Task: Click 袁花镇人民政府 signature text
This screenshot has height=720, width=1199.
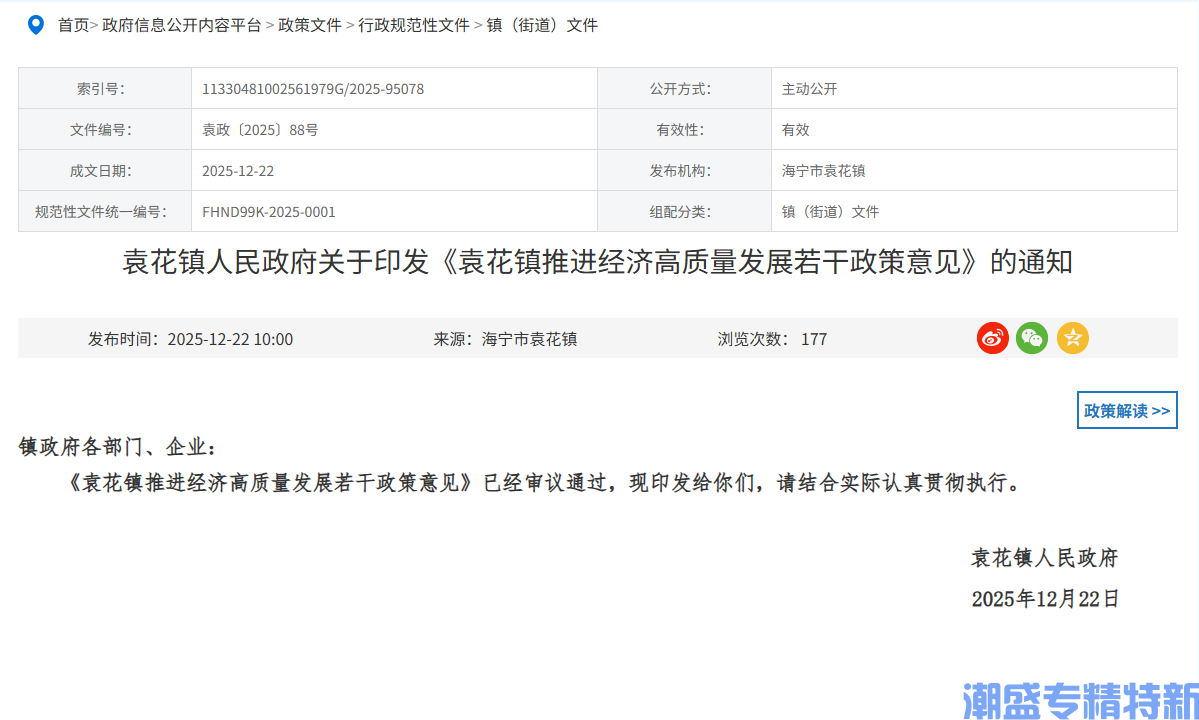Action: [1046, 558]
